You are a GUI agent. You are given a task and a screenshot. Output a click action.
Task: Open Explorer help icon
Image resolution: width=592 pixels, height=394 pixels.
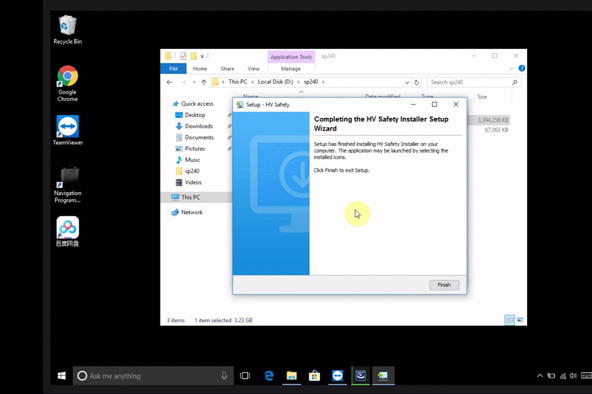pos(522,68)
